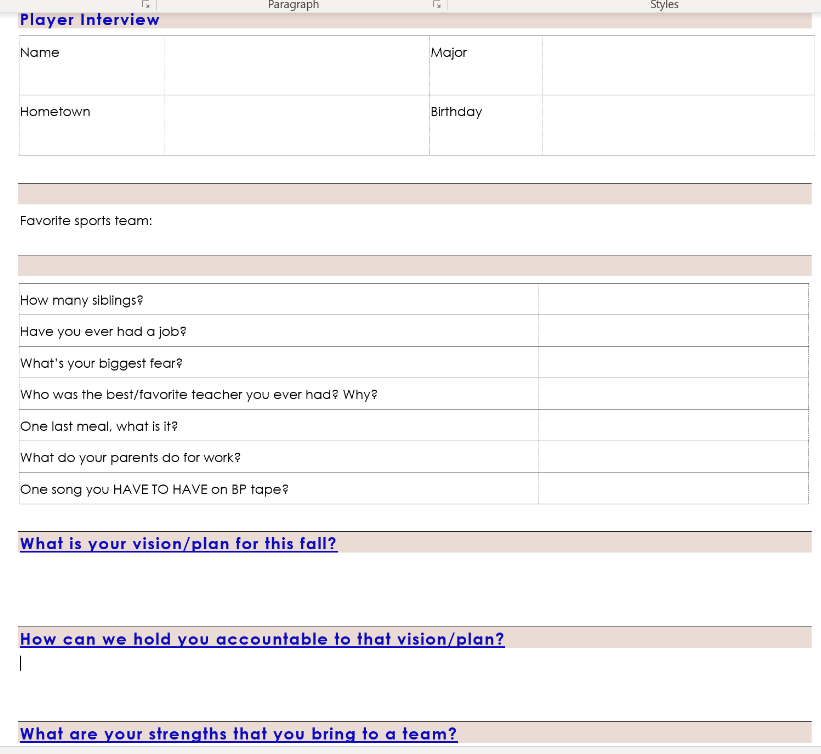Click answer cell for best/favorite teacher question

pos(673,394)
